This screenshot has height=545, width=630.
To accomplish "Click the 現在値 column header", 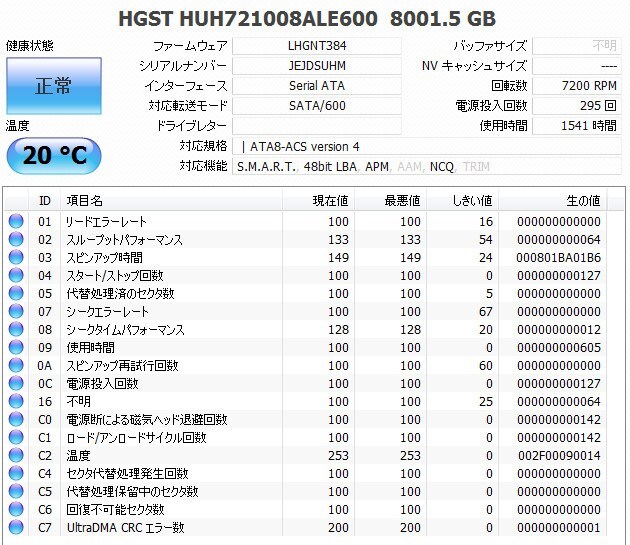I will coord(318,200).
